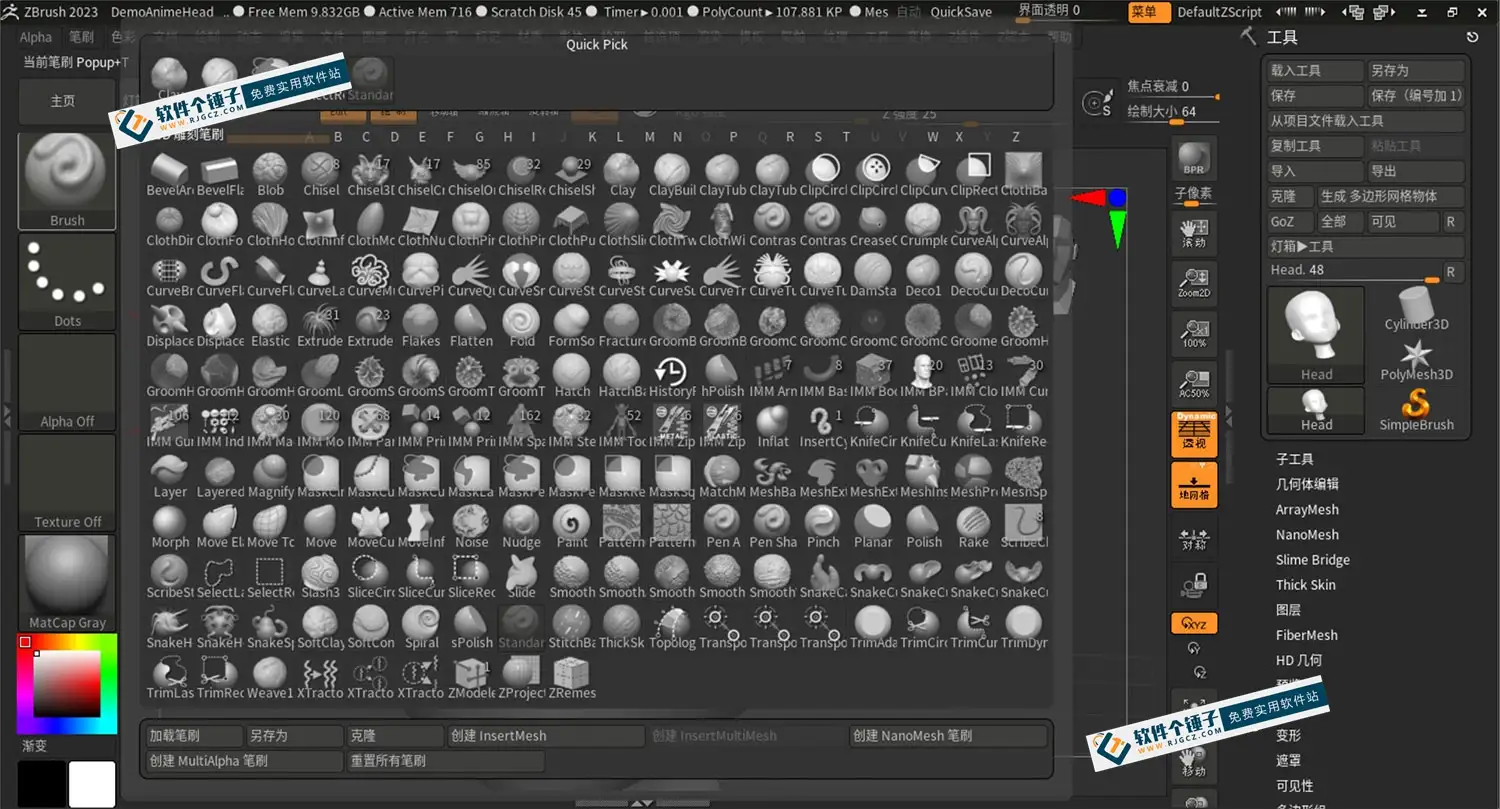
Task: Open the Alpha menu
Action: (36, 37)
